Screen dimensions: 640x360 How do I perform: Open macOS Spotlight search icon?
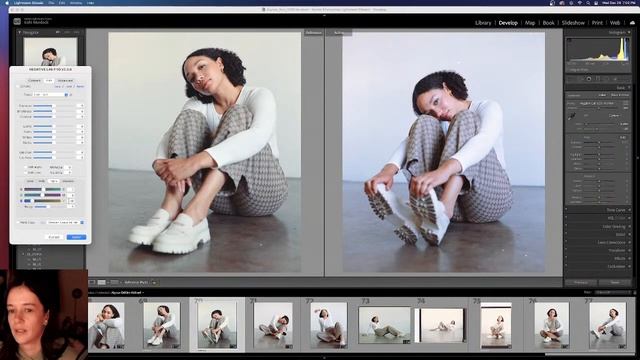click(x=588, y=2)
